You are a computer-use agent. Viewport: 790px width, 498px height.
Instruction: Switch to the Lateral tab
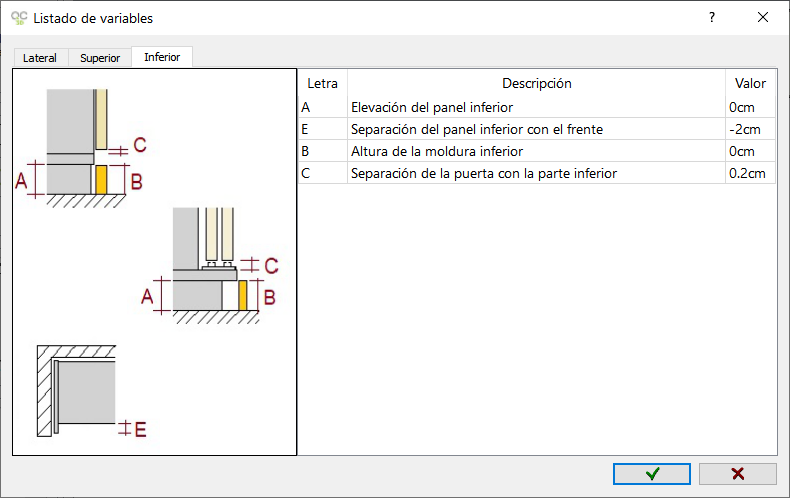pos(40,57)
